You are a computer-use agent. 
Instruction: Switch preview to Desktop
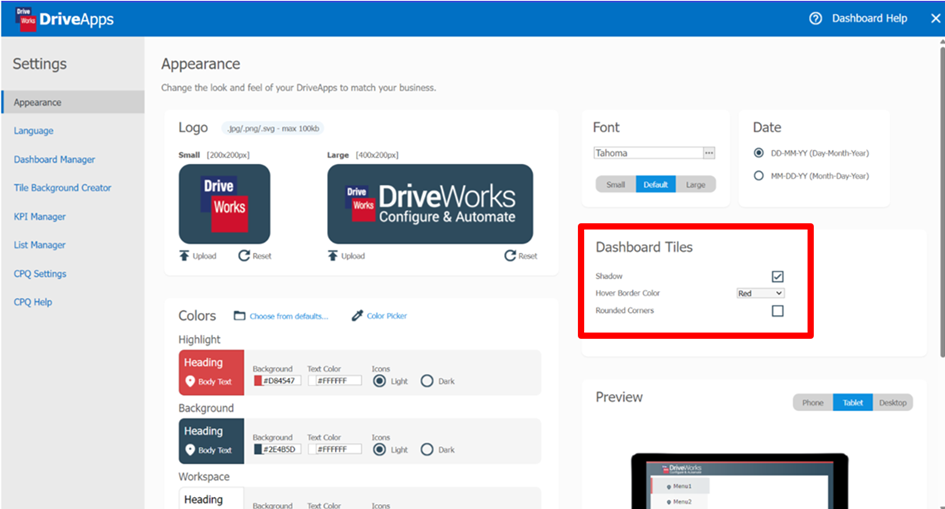(893, 402)
